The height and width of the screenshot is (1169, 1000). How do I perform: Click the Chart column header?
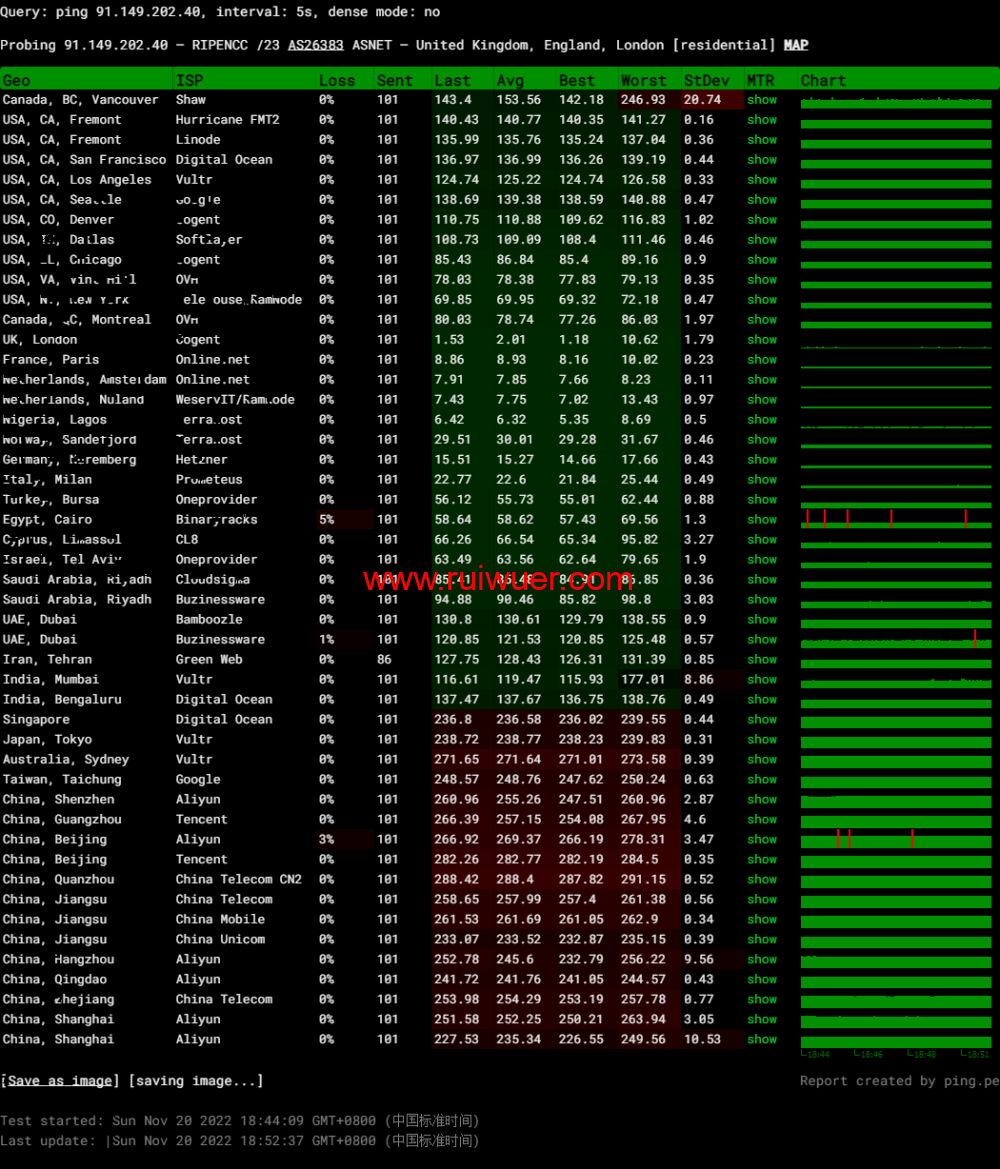[823, 80]
